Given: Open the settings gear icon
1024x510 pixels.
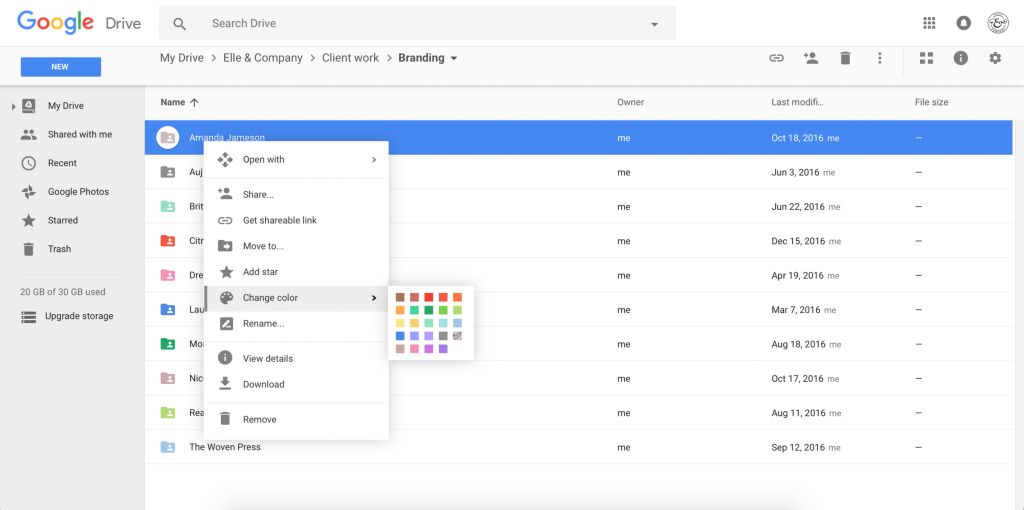Looking at the screenshot, I should pos(995,58).
